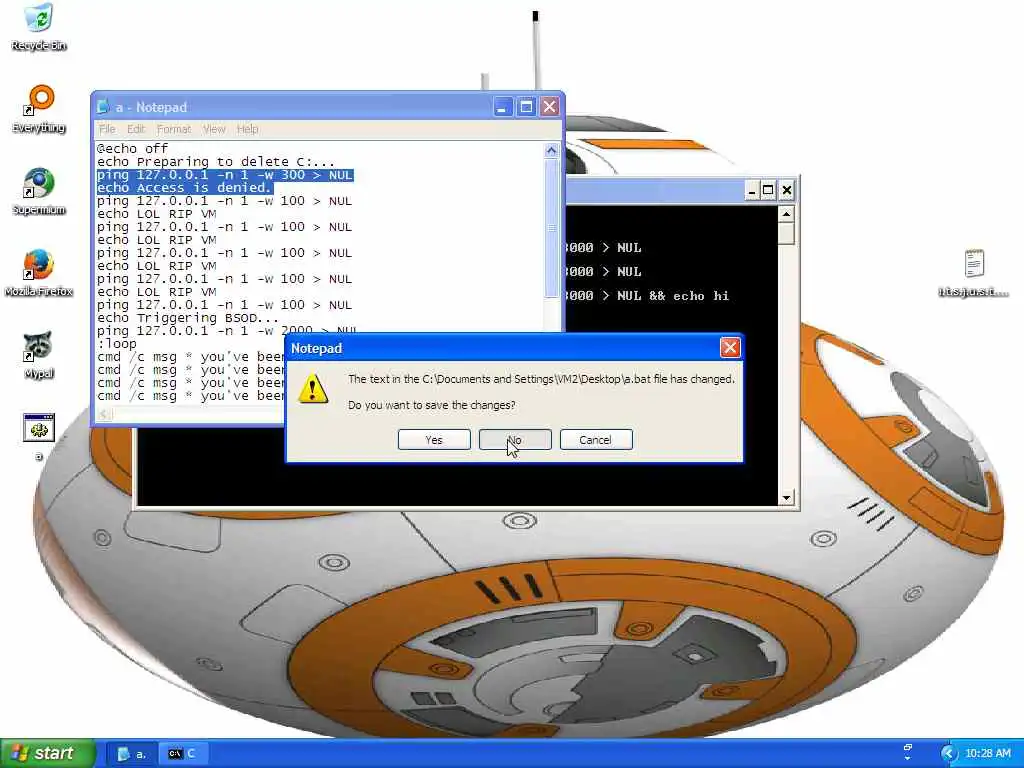Cancel the Notepad save prompt
1024x768 pixels.
click(596, 440)
